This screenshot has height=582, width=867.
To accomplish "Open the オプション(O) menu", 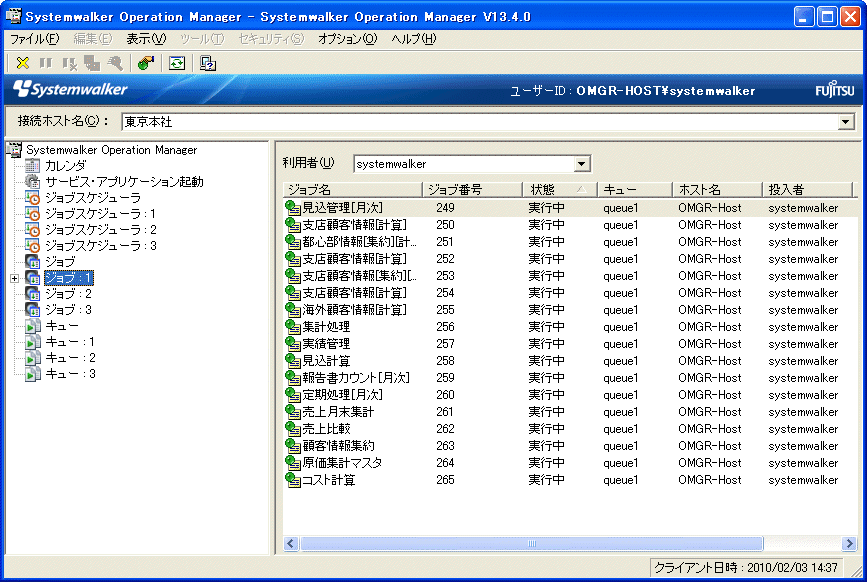I will [347, 39].
